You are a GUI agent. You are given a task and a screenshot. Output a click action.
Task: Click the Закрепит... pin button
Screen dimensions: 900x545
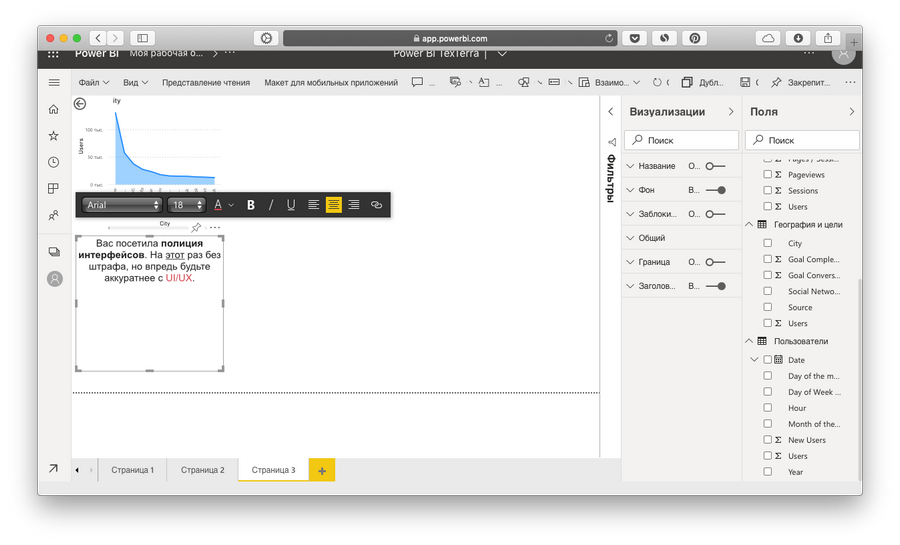pyautogui.click(x=801, y=83)
